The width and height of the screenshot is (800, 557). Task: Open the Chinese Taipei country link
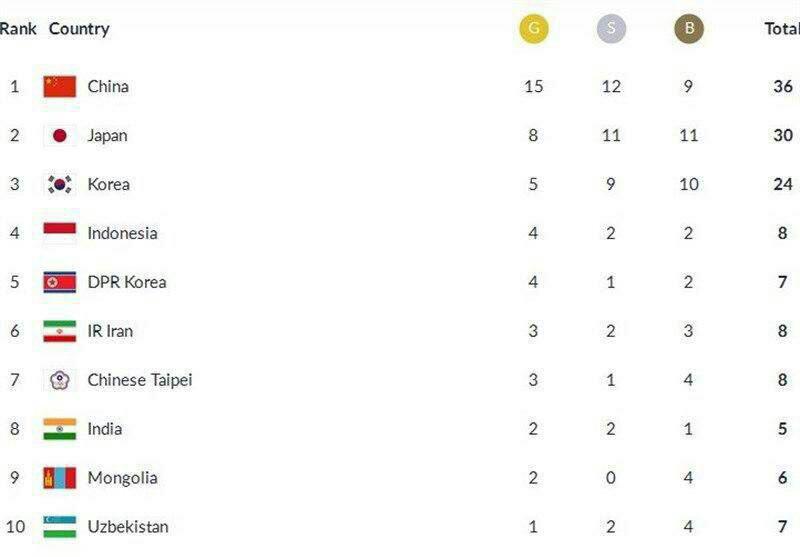click(140, 381)
